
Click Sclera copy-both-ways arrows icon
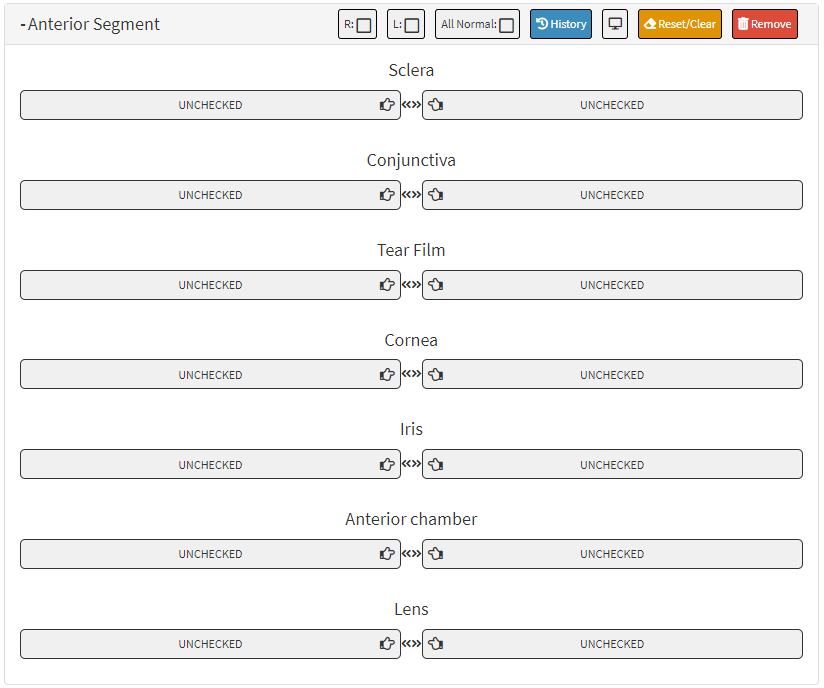tap(411, 105)
